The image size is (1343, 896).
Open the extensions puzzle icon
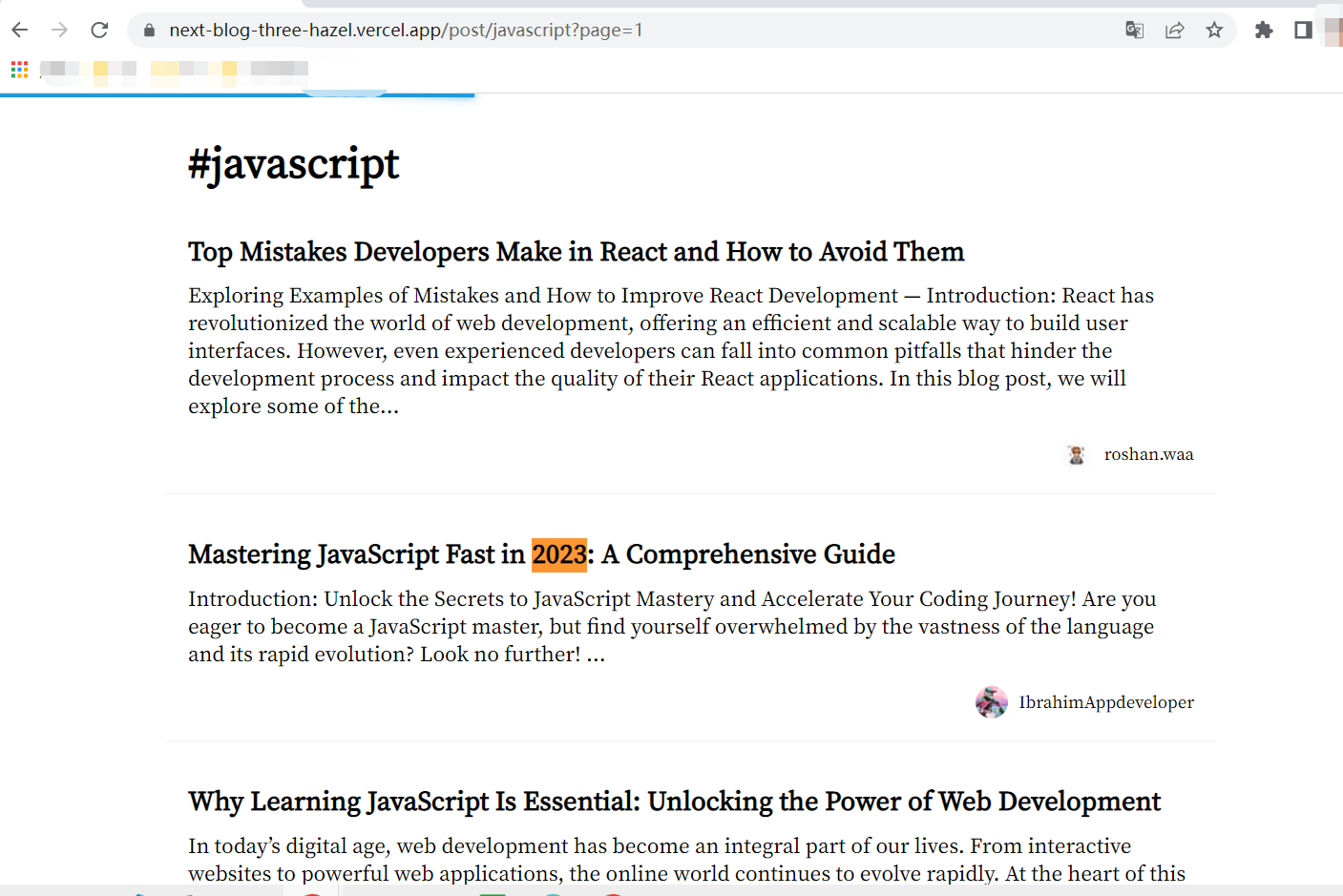(1264, 30)
